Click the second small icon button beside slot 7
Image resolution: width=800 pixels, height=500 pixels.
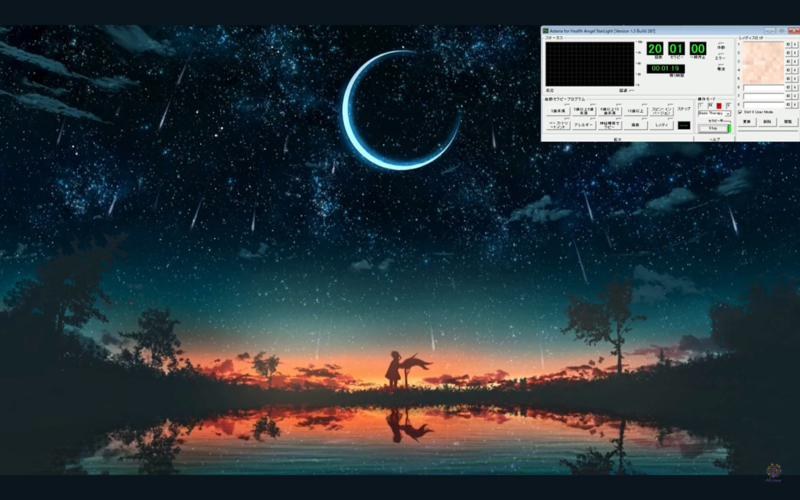point(795,96)
